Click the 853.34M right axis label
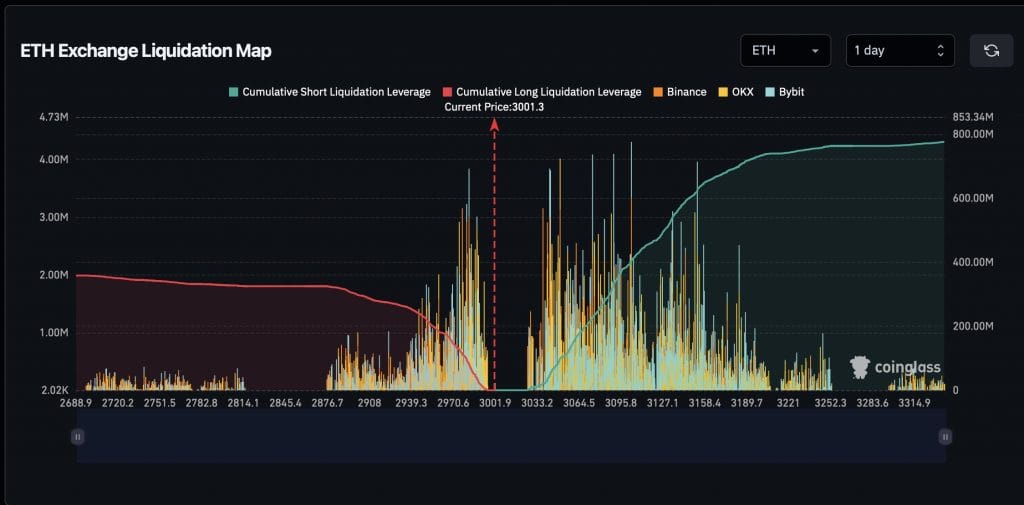Screen dimensions: 1024x505 972,118
